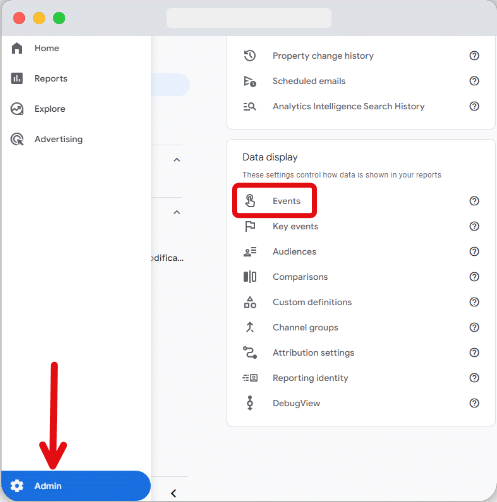Open Key events settings
The image size is (497, 502).
pyautogui.click(x=295, y=226)
